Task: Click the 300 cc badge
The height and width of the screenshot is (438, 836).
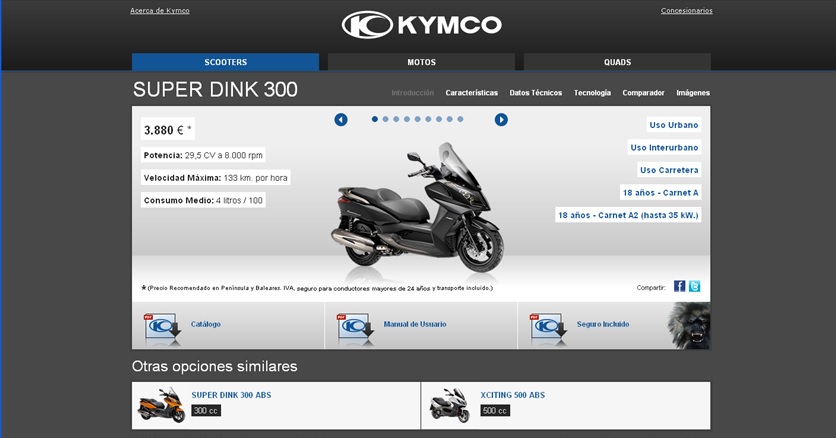Action: click(206, 410)
